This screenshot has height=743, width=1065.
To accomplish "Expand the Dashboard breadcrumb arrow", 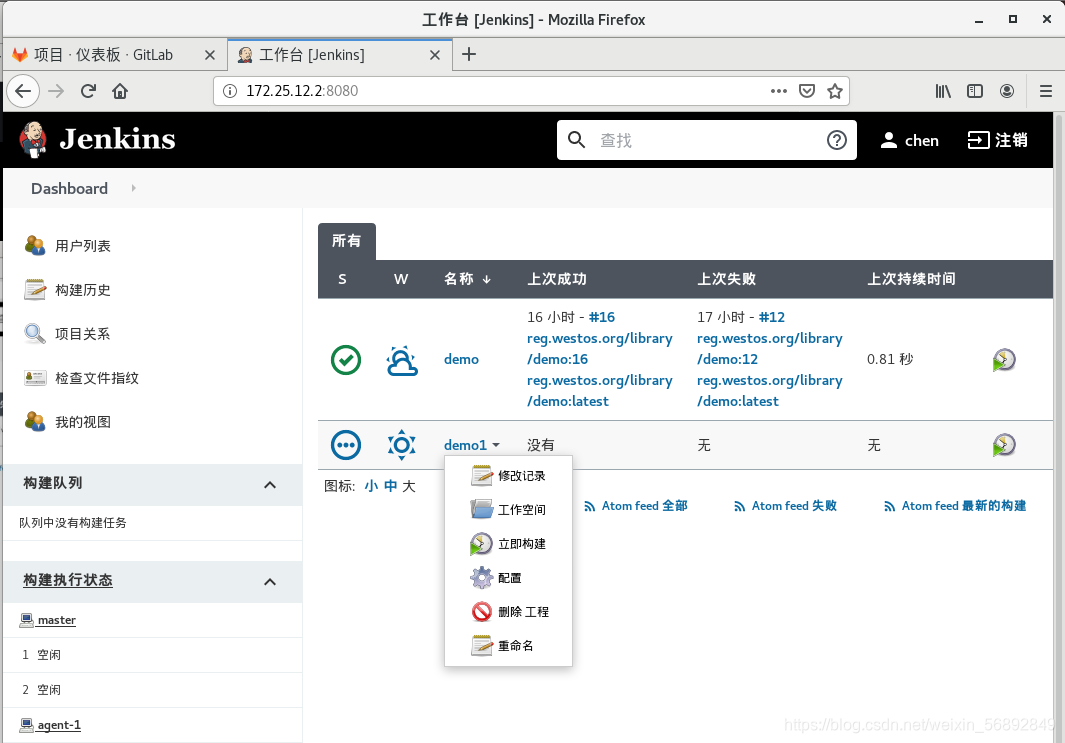I will pyautogui.click(x=133, y=188).
